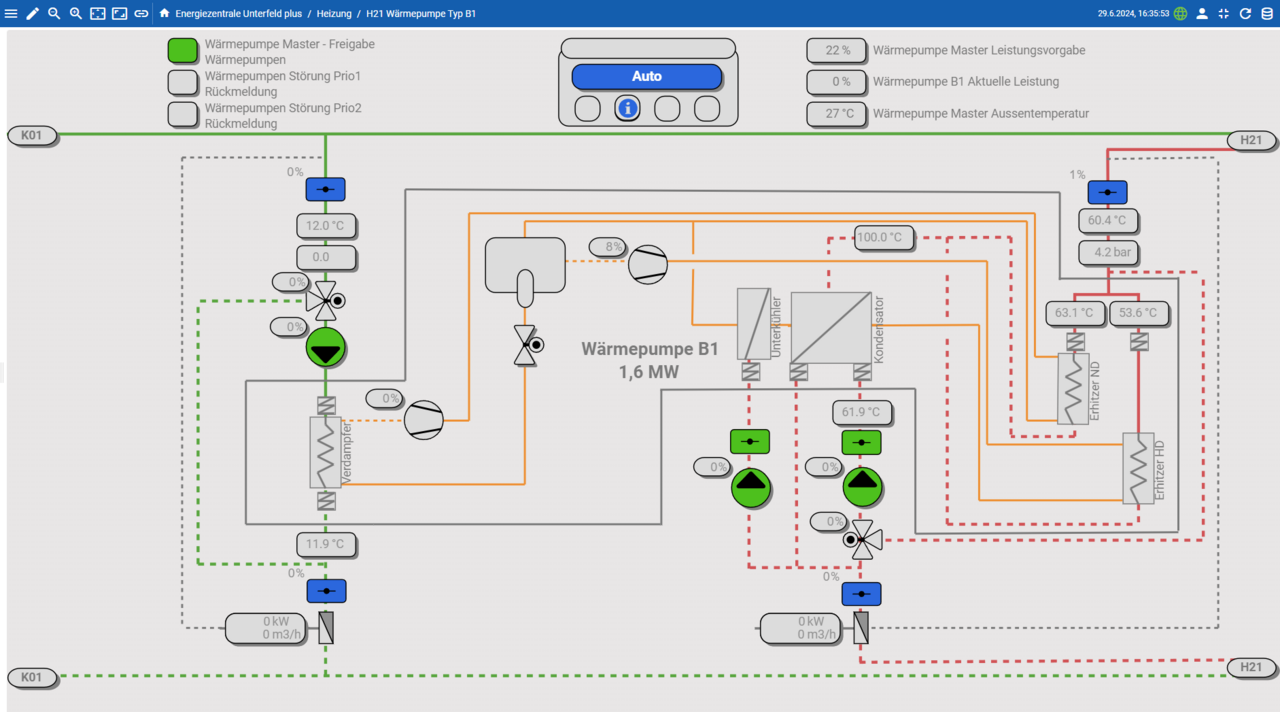Click the database icon in top bar
Viewport: 1280px width, 712px height.
point(1267,14)
